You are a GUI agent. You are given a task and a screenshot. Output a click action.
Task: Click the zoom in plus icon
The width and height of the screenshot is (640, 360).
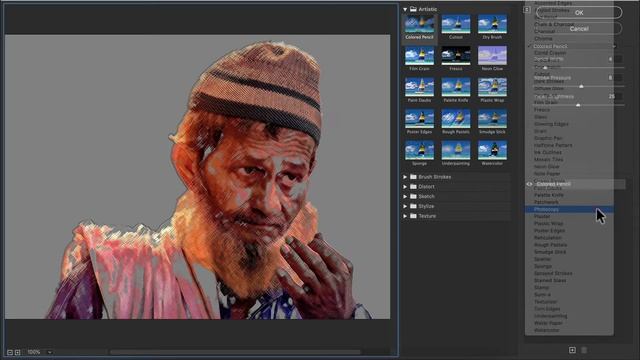point(18,352)
